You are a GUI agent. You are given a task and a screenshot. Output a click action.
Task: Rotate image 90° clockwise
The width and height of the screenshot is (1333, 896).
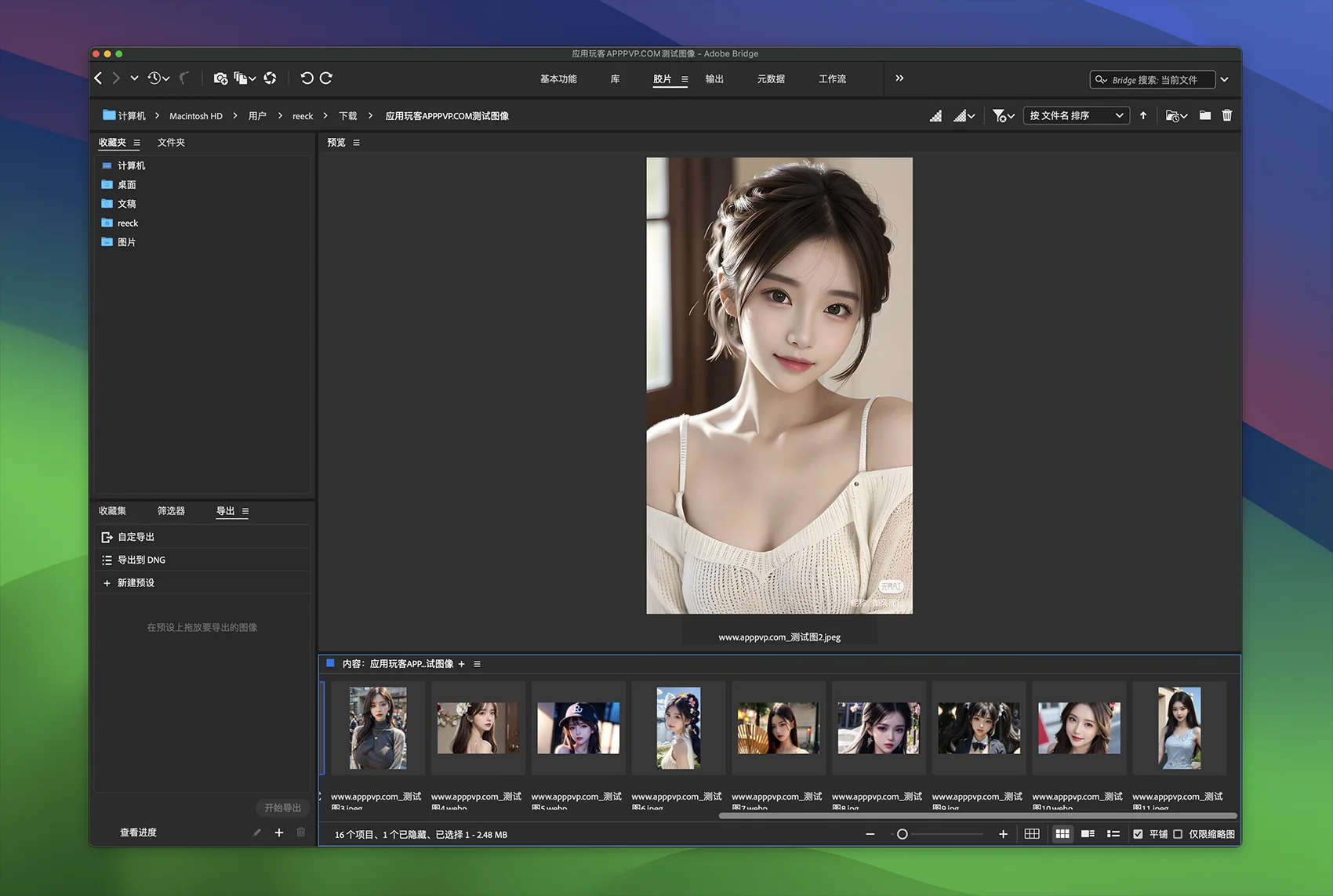pos(326,78)
